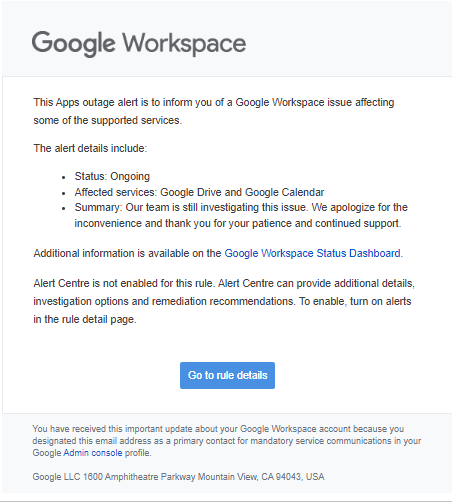Image resolution: width=452 pixels, height=502 pixels.
Task: Click 'inconvenience and thank you' summary line
Action: (238, 223)
